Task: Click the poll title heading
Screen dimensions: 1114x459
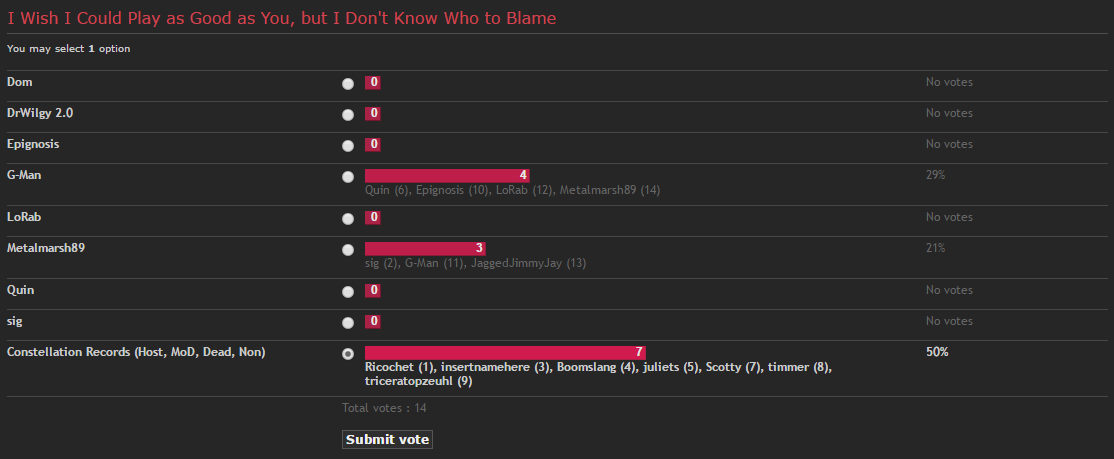Action: (x=281, y=18)
